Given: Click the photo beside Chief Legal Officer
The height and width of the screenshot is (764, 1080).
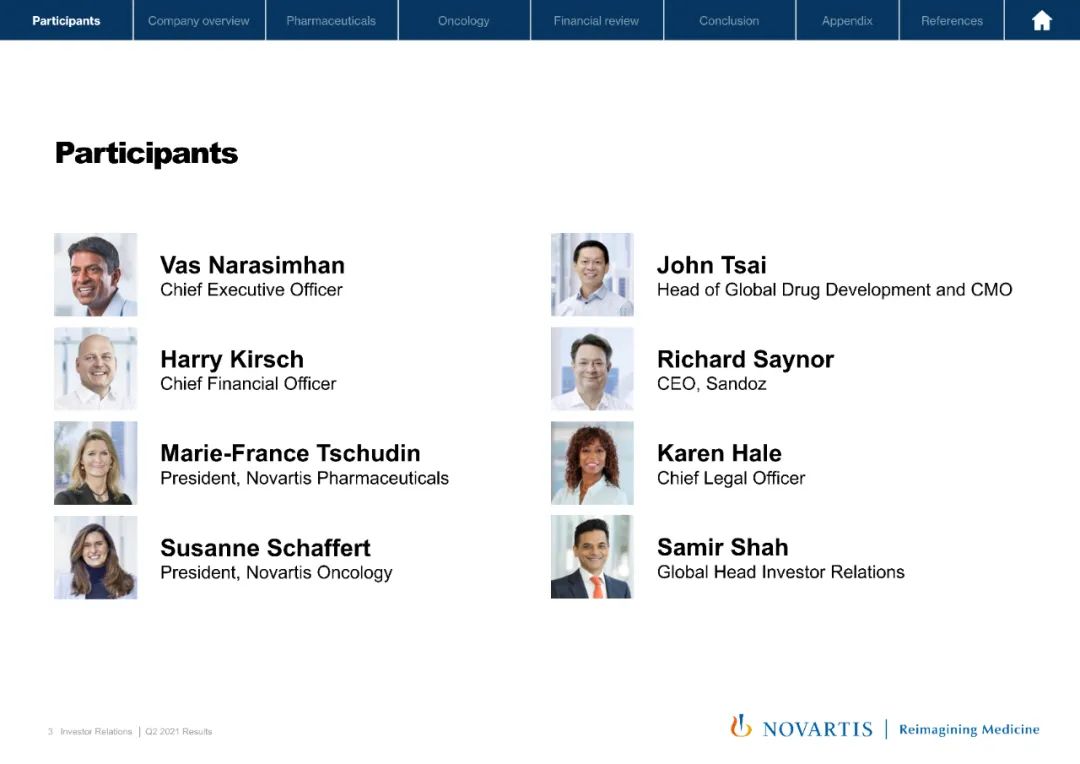Looking at the screenshot, I should point(592,463).
